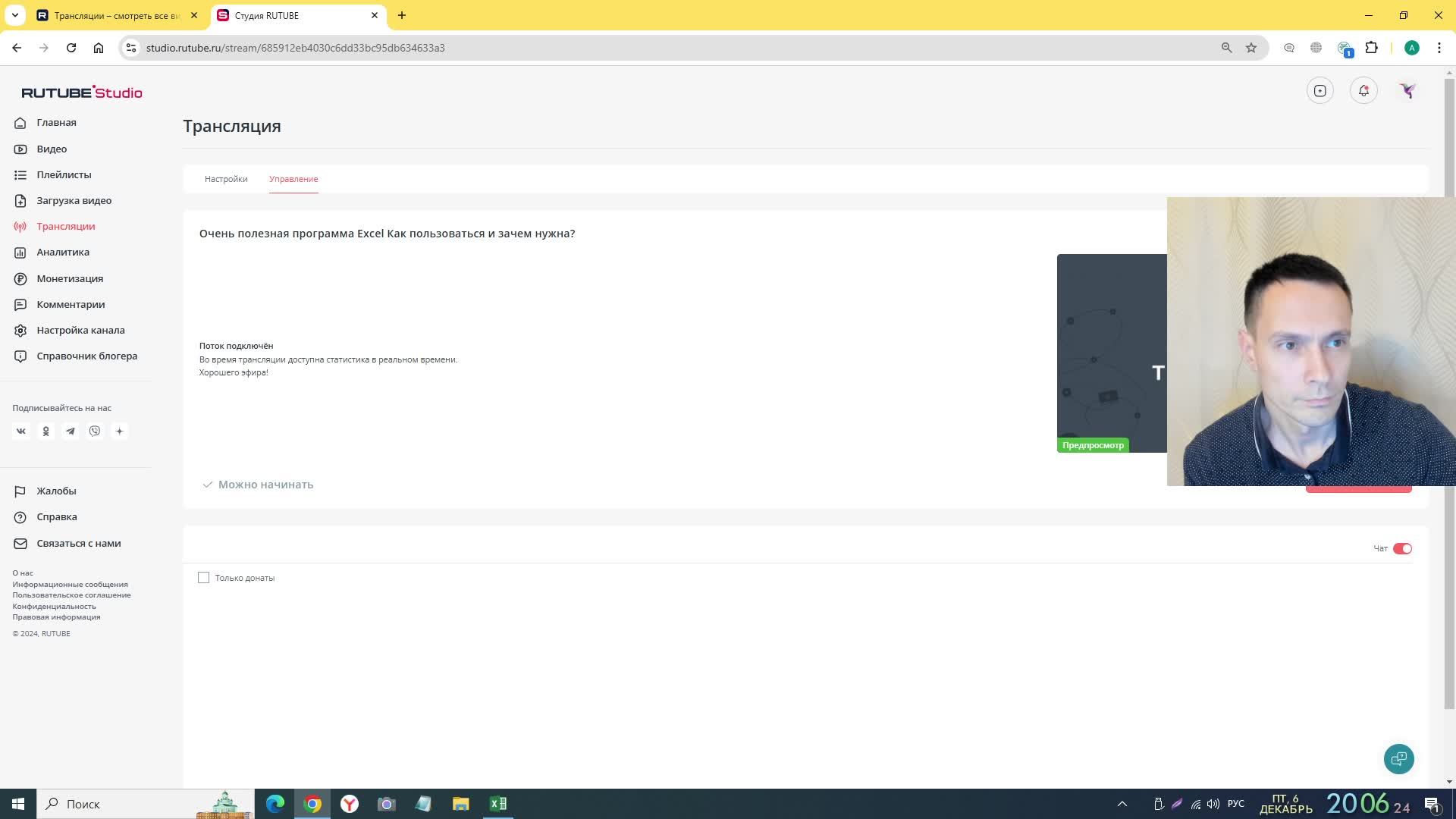Click the add video plus icon
1456x819 pixels.
pos(1319,91)
